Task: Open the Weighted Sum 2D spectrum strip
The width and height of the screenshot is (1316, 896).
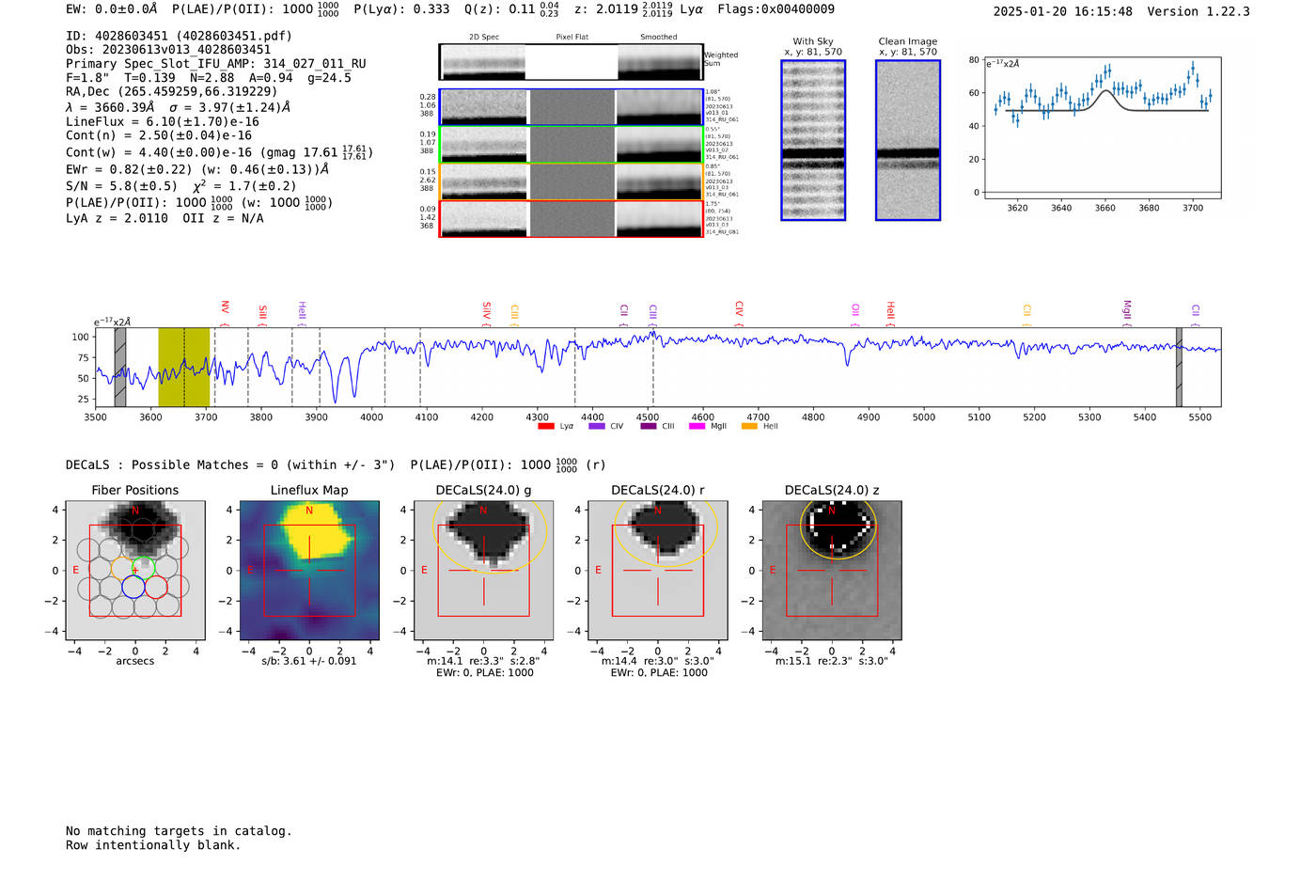Action: tap(571, 62)
